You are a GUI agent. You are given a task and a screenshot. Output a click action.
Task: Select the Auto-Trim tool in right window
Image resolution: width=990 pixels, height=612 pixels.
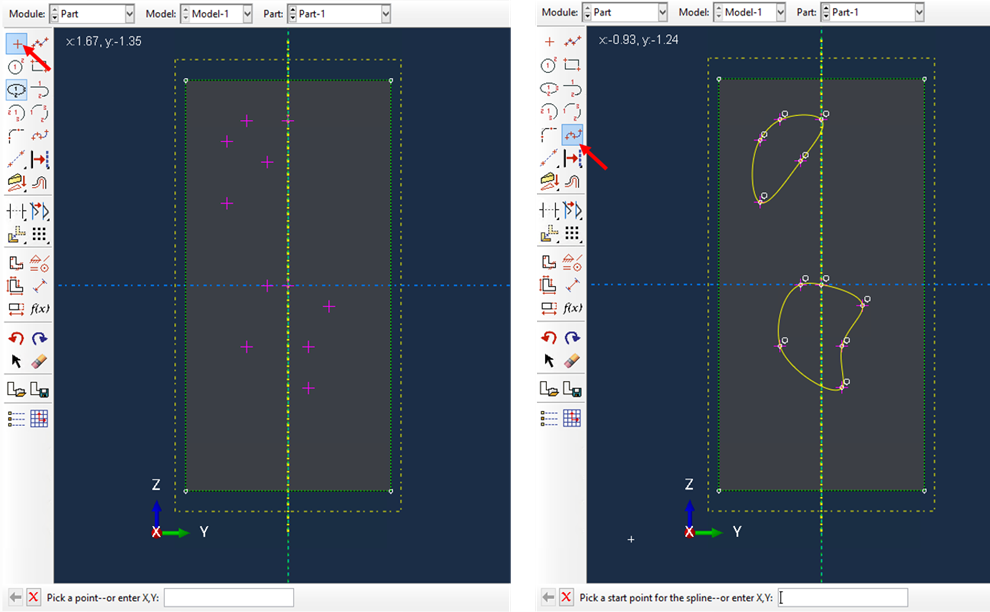tap(549, 210)
